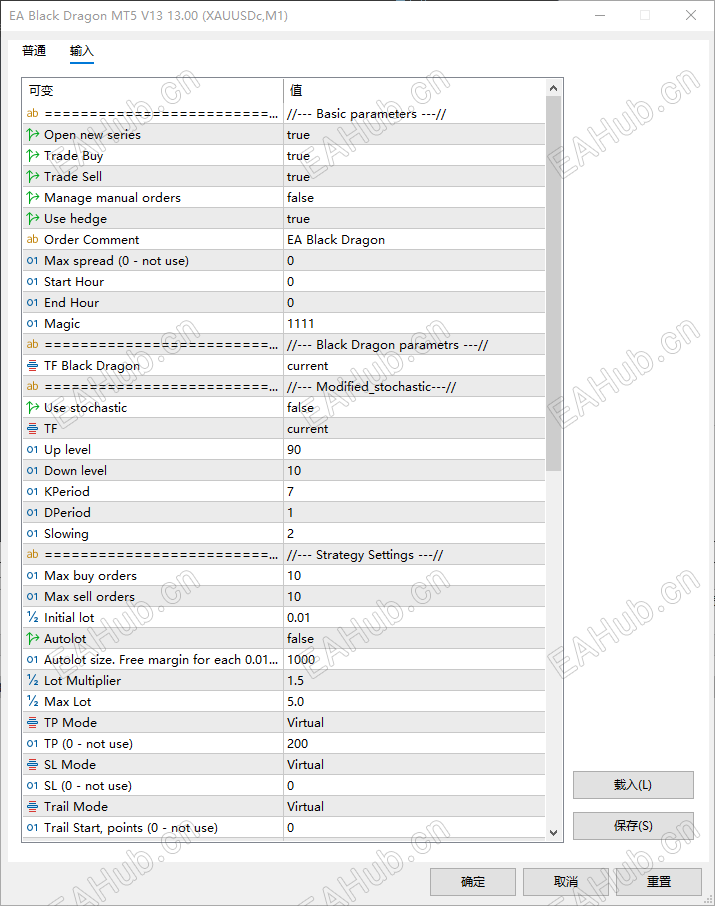The image size is (715, 906).
Task: Click the 载入(L) load button
Action: click(633, 785)
